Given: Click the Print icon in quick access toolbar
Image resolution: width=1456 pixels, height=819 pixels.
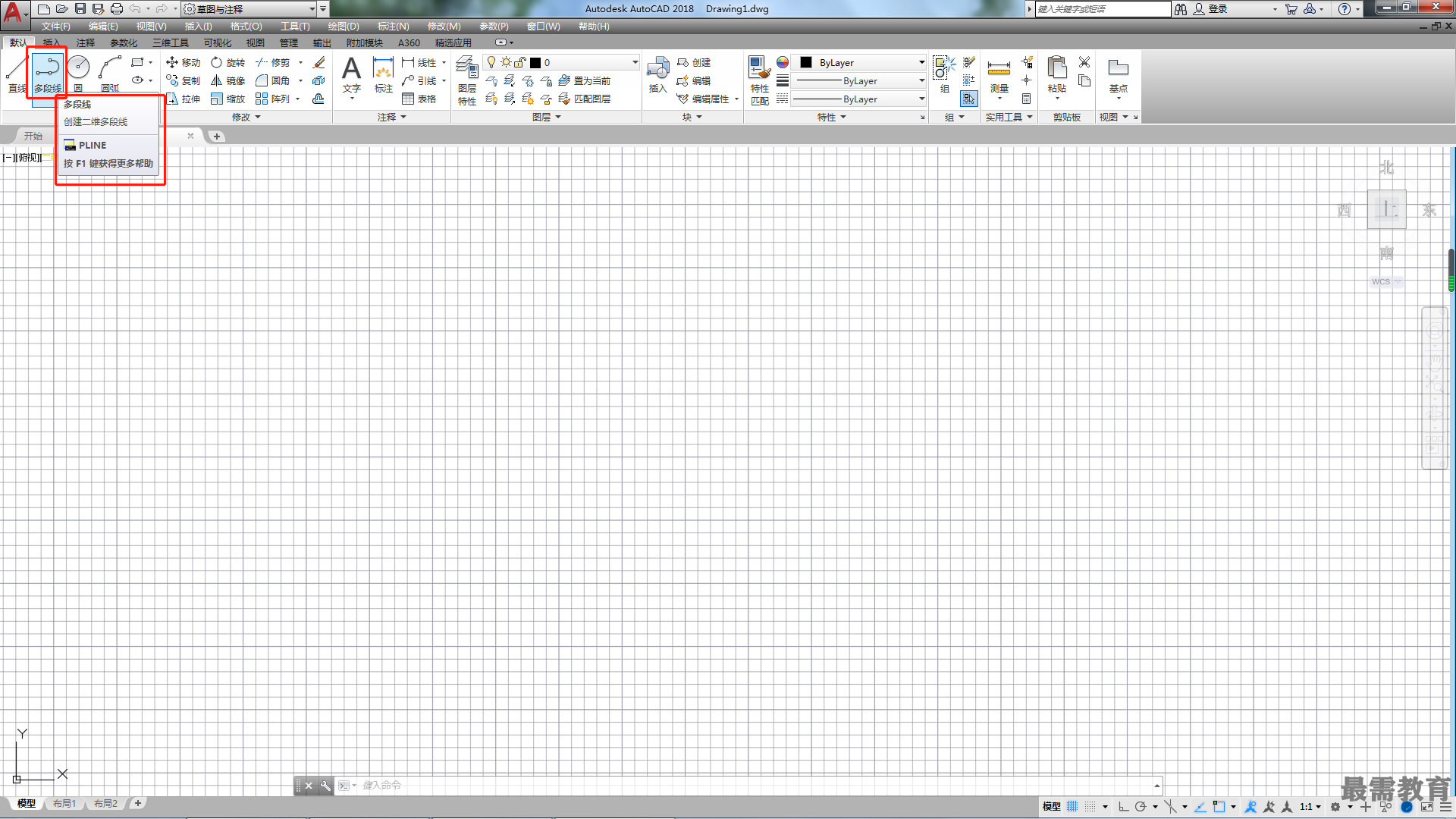Looking at the screenshot, I should point(116,8).
